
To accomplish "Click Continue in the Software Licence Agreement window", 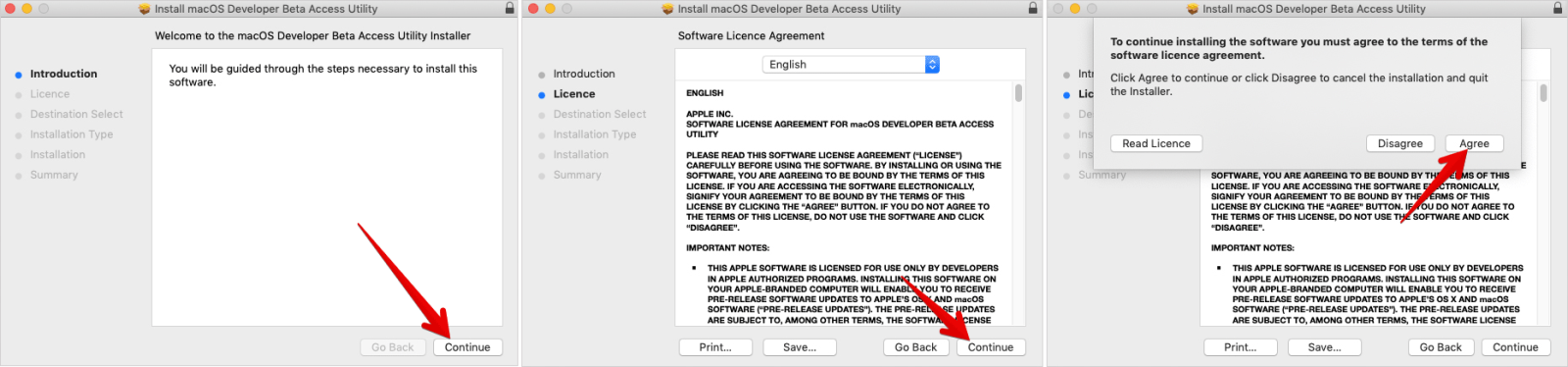I will pyautogui.click(x=991, y=347).
